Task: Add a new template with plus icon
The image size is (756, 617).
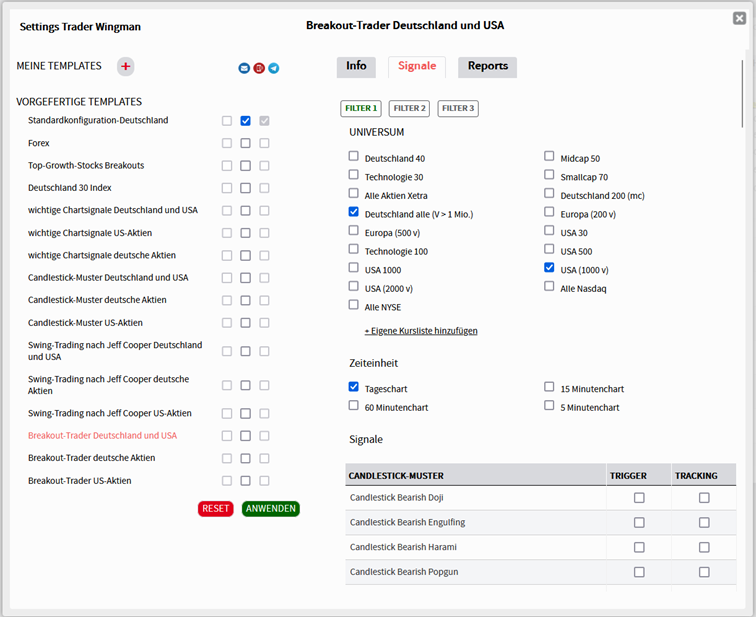Action: coord(125,66)
